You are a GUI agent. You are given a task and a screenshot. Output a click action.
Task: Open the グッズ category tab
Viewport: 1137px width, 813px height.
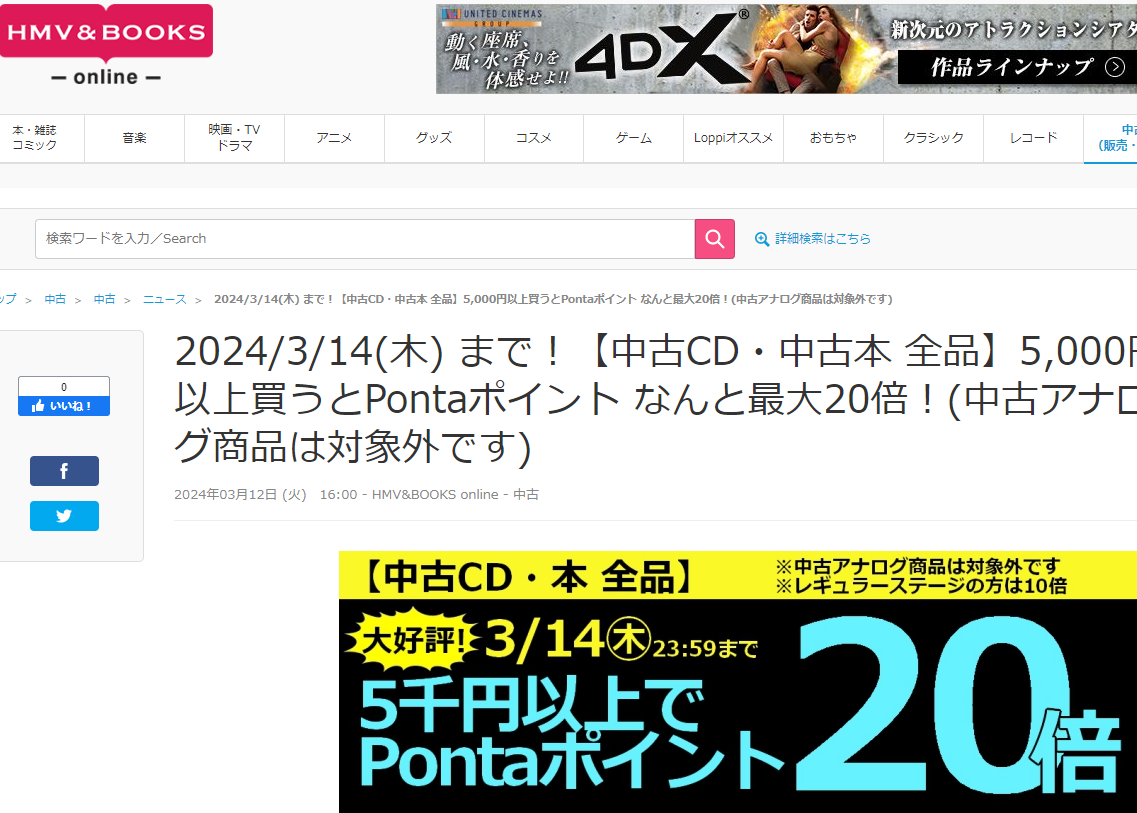coord(434,138)
